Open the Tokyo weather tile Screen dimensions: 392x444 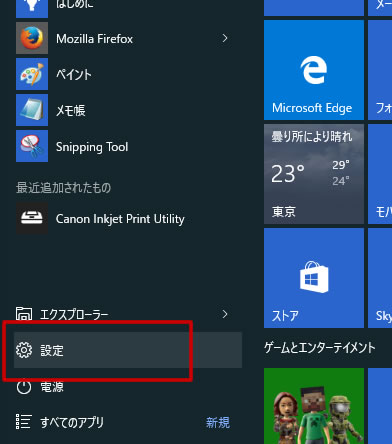point(314,174)
